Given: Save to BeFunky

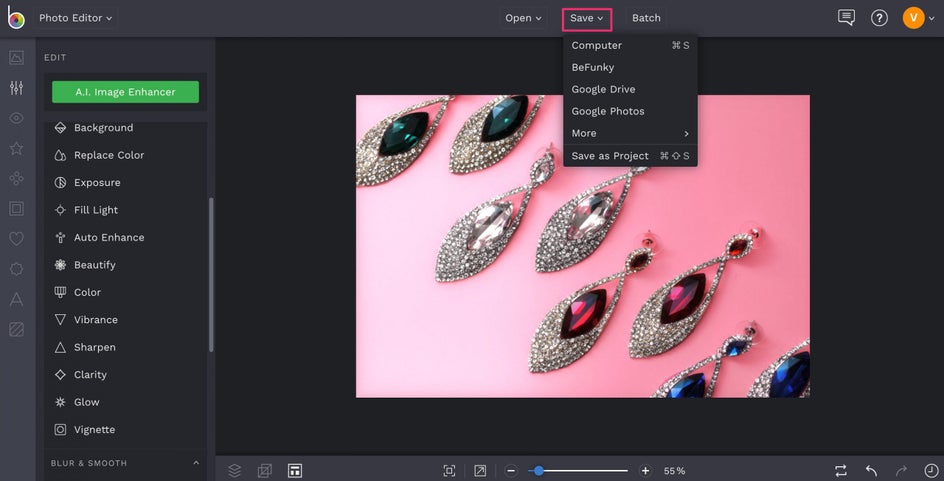Looking at the screenshot, I should 630,67.
